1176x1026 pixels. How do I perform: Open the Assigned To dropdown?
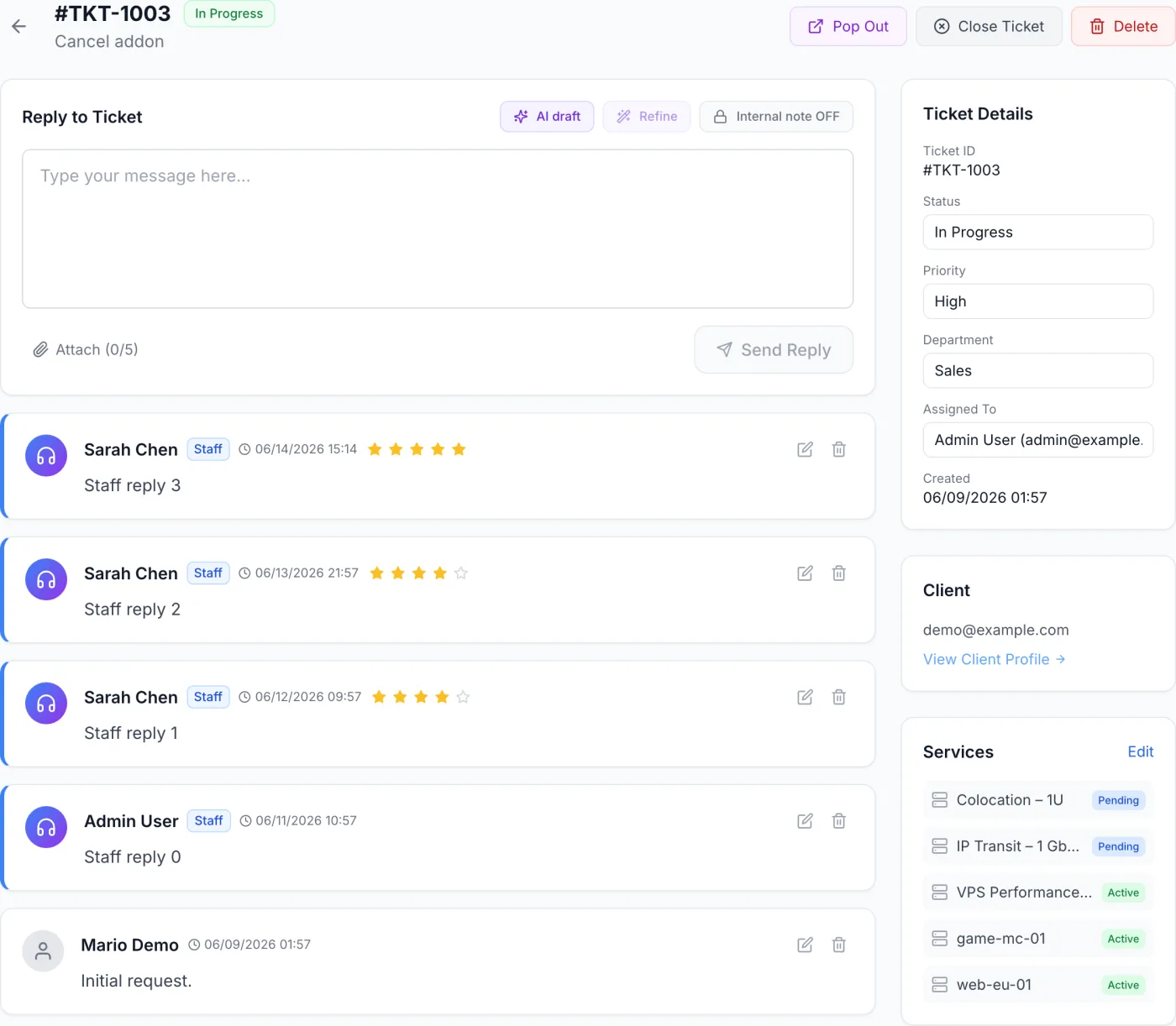pos(1038,440)
